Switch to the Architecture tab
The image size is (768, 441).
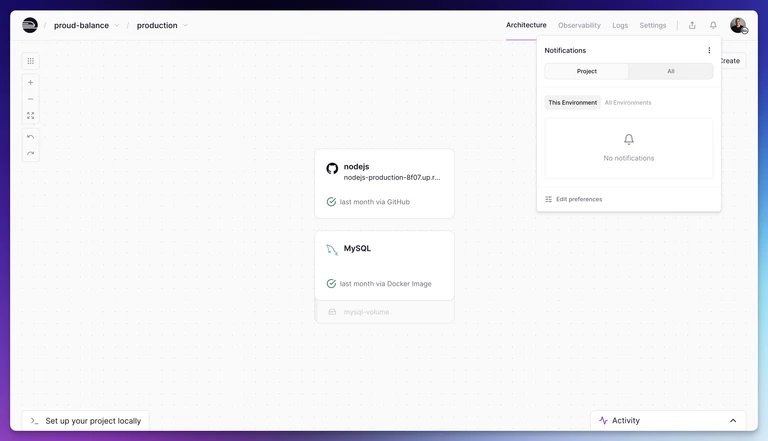coord(526,25)
